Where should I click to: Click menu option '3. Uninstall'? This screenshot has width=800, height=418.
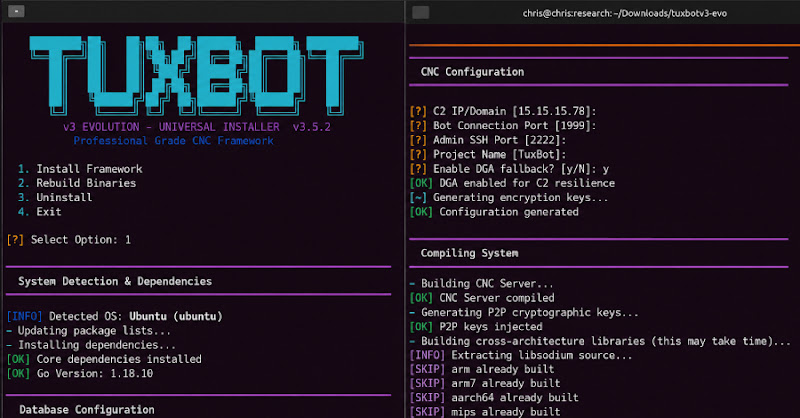click(55, 198)
